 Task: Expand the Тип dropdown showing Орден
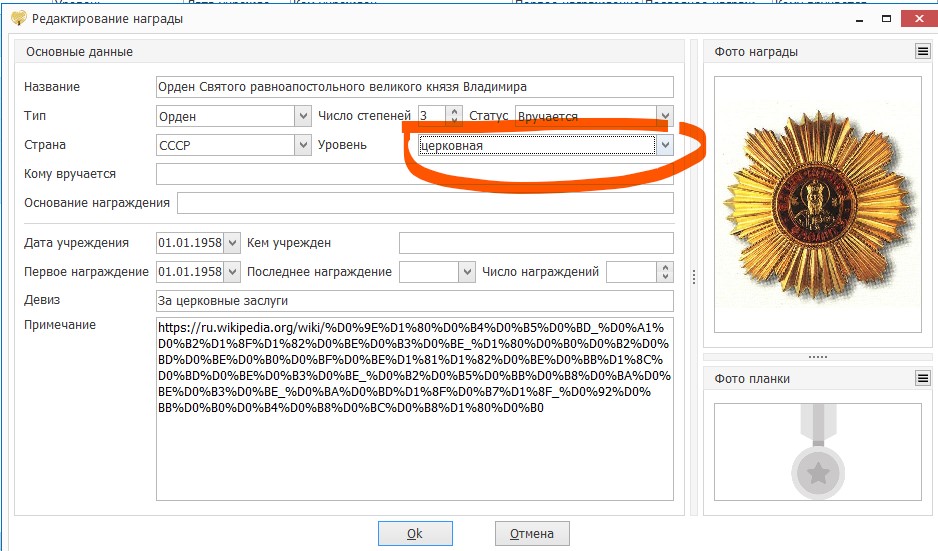(x=303, y=116)
